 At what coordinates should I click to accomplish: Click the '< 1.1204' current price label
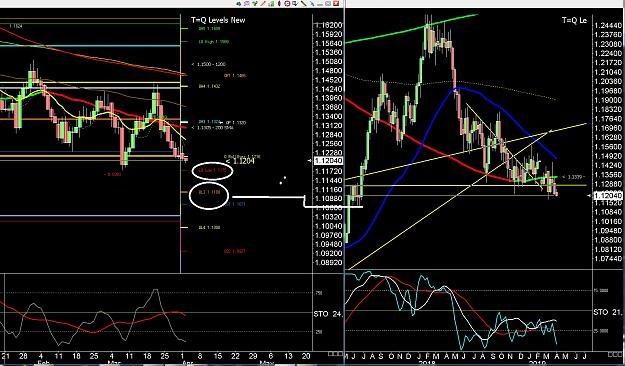pyautogui.click(x=240, y=161)
